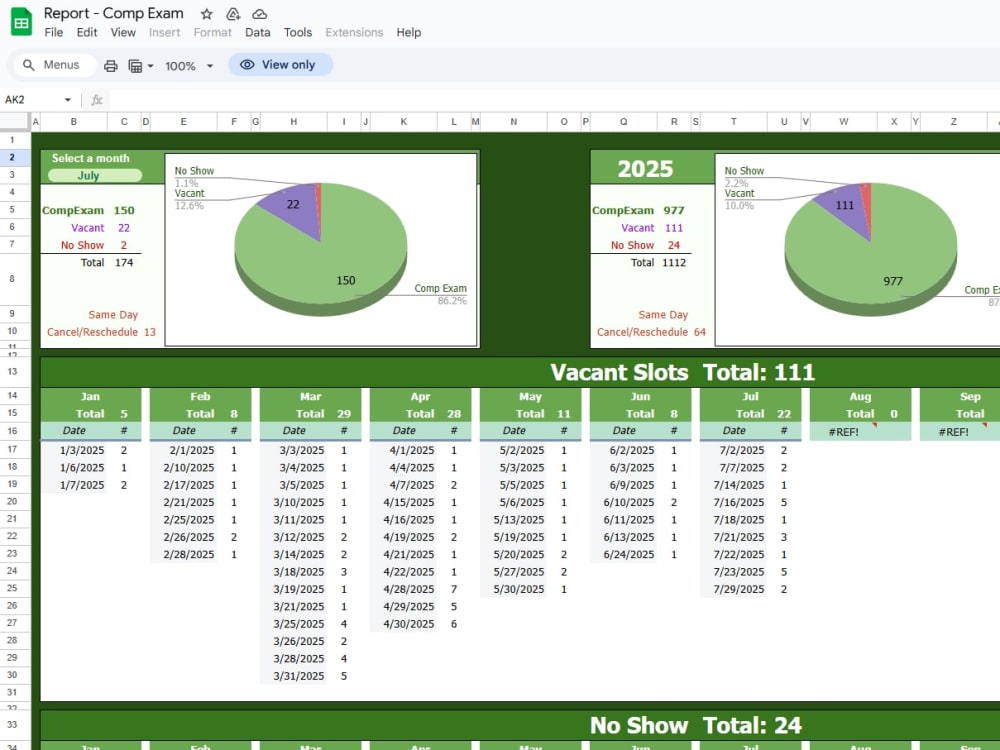Open the Tools menu
The image size is (1000, 750).
pyautogui.click(x=298, y=33)
